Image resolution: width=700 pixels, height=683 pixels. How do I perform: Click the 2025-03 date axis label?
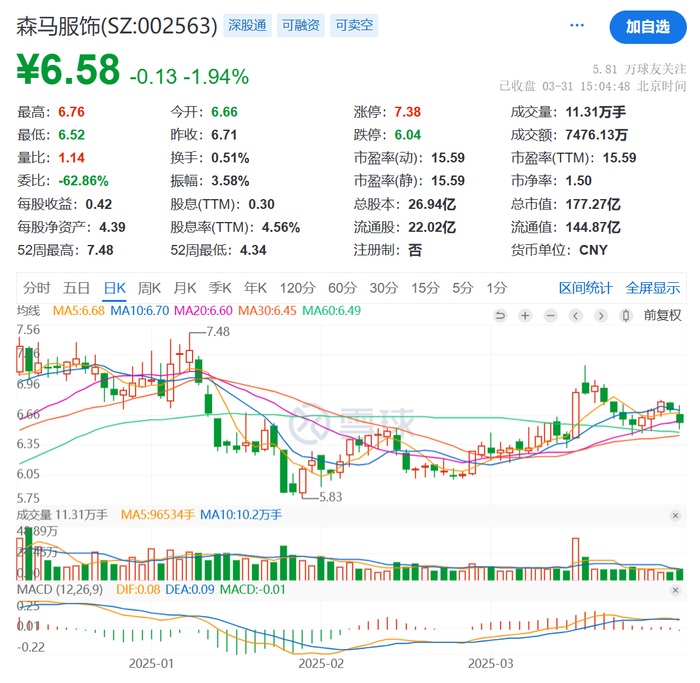tap(491, 664)
